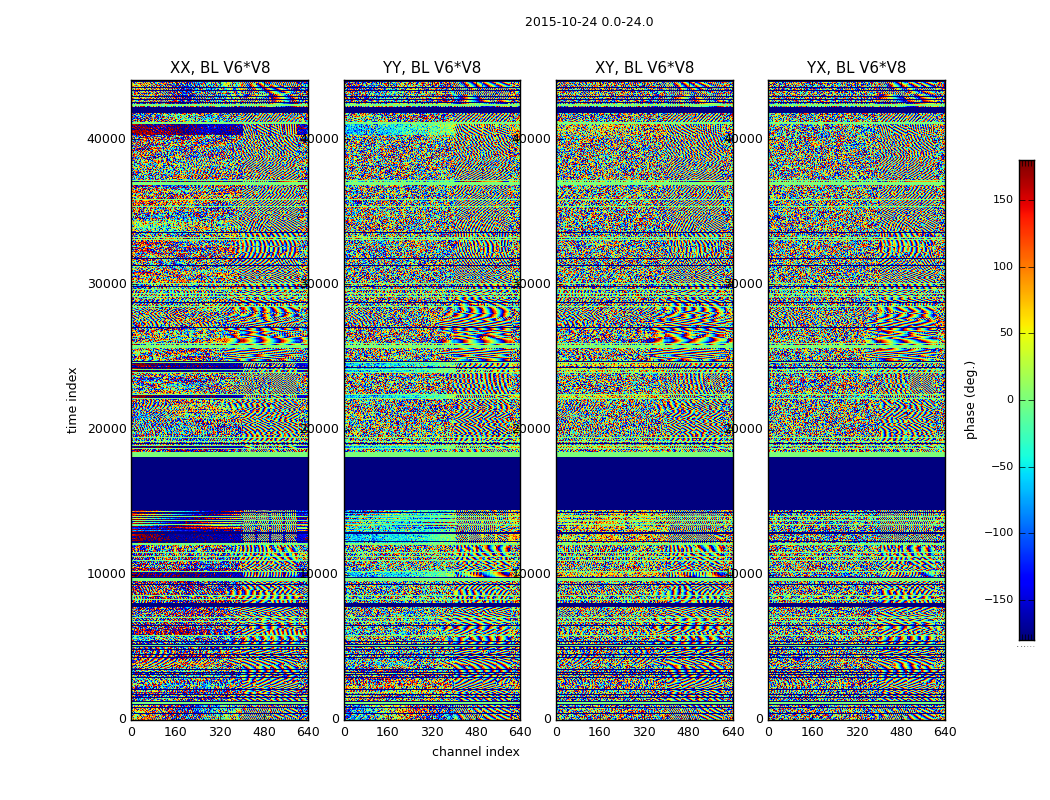This screenshot has width=1050, height=800.
Task: Click the YX, BL V6*V8 subplot title
Action: point(856,68)
